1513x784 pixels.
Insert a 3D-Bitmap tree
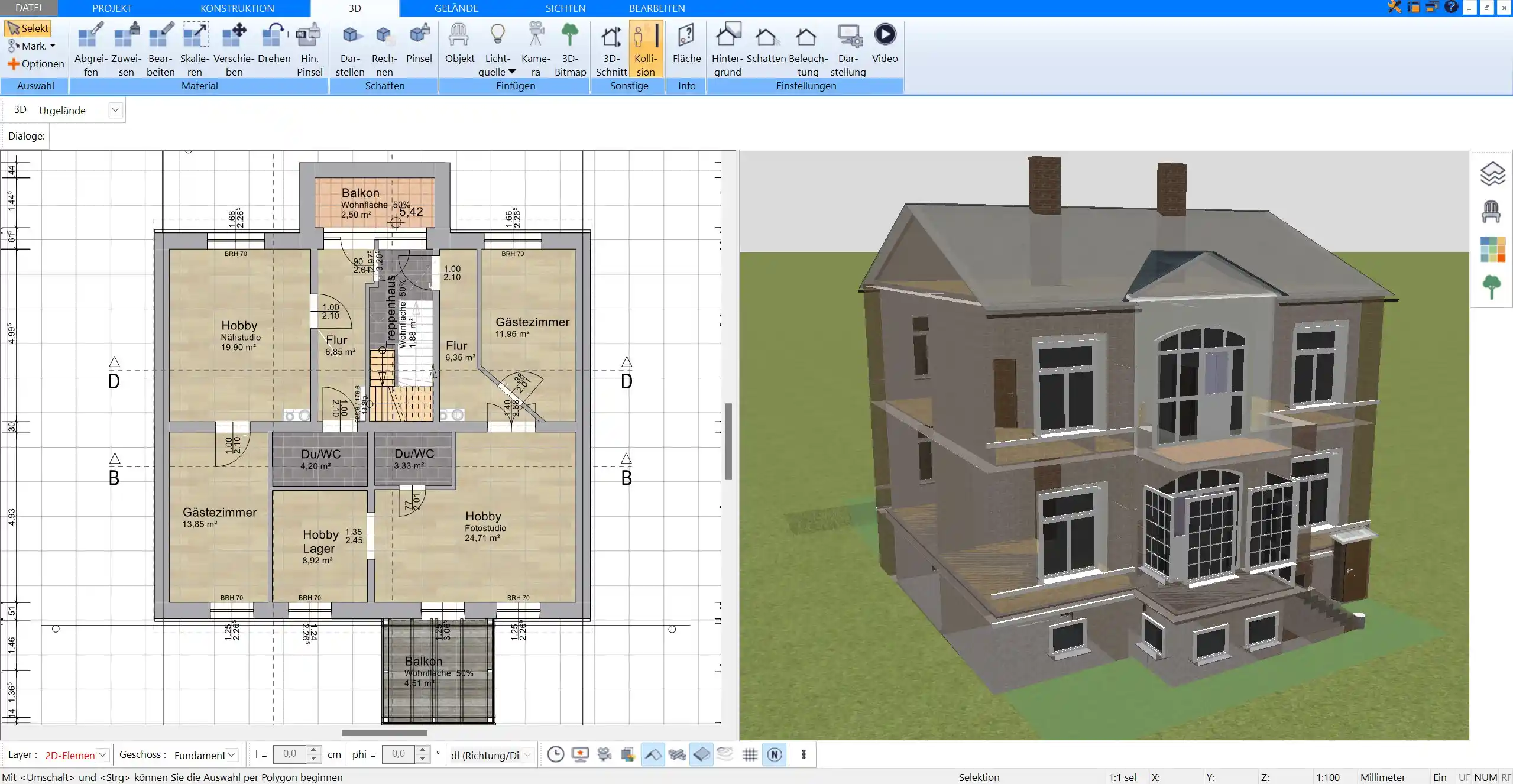pyautogui.click(x=570, y=49)
